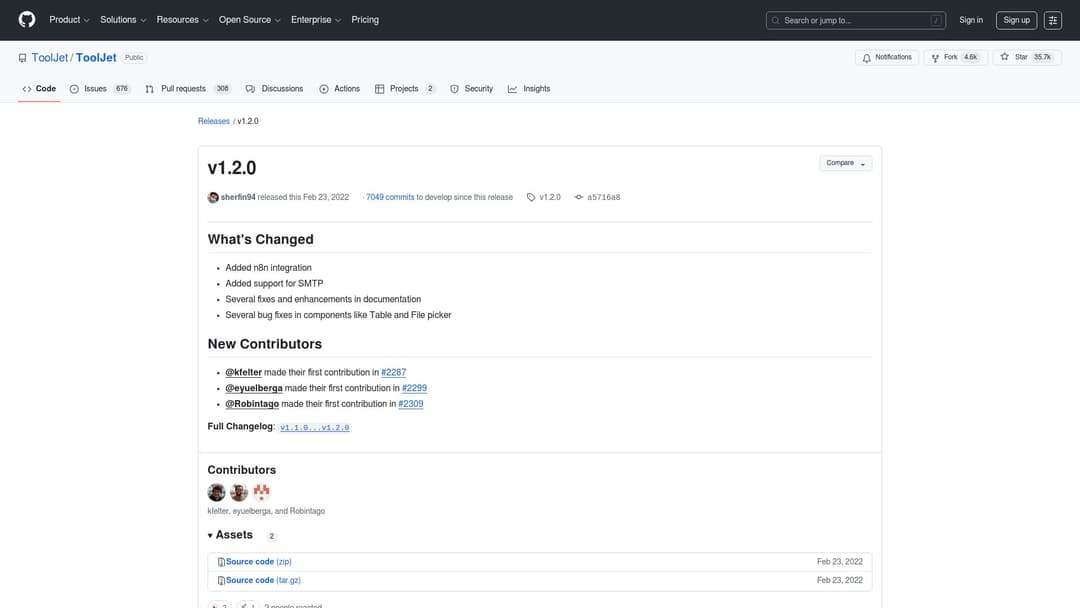Click the Notifications button
Screen dimensions: 1080x608
point(886,58)
